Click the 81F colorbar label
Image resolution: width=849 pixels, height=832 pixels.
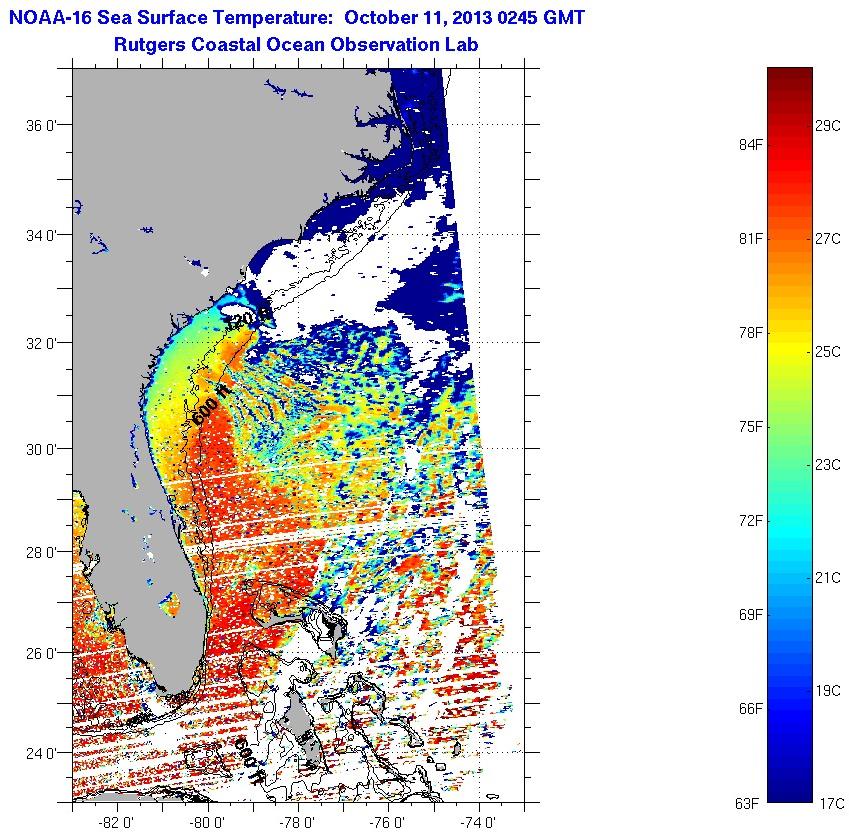pos(750,239)
